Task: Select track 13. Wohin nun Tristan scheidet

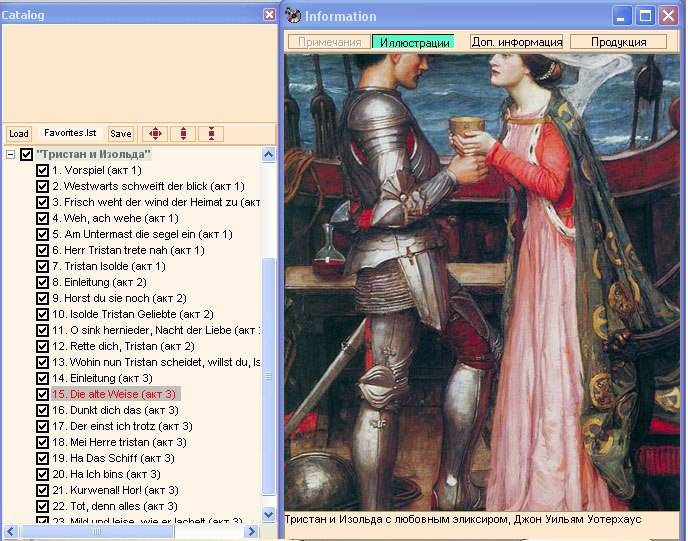Action: pos(156,362)
